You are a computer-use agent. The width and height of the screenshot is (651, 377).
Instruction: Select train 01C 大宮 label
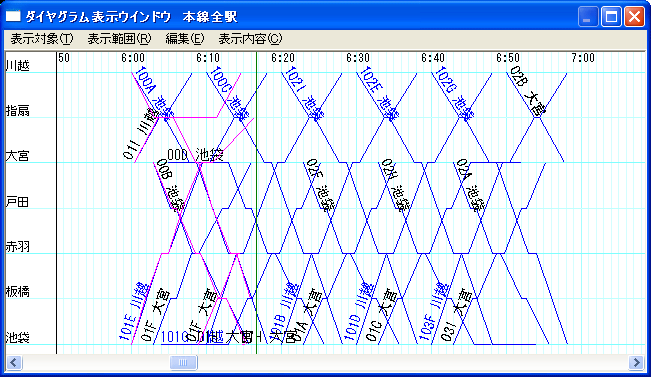coord(382,316)
